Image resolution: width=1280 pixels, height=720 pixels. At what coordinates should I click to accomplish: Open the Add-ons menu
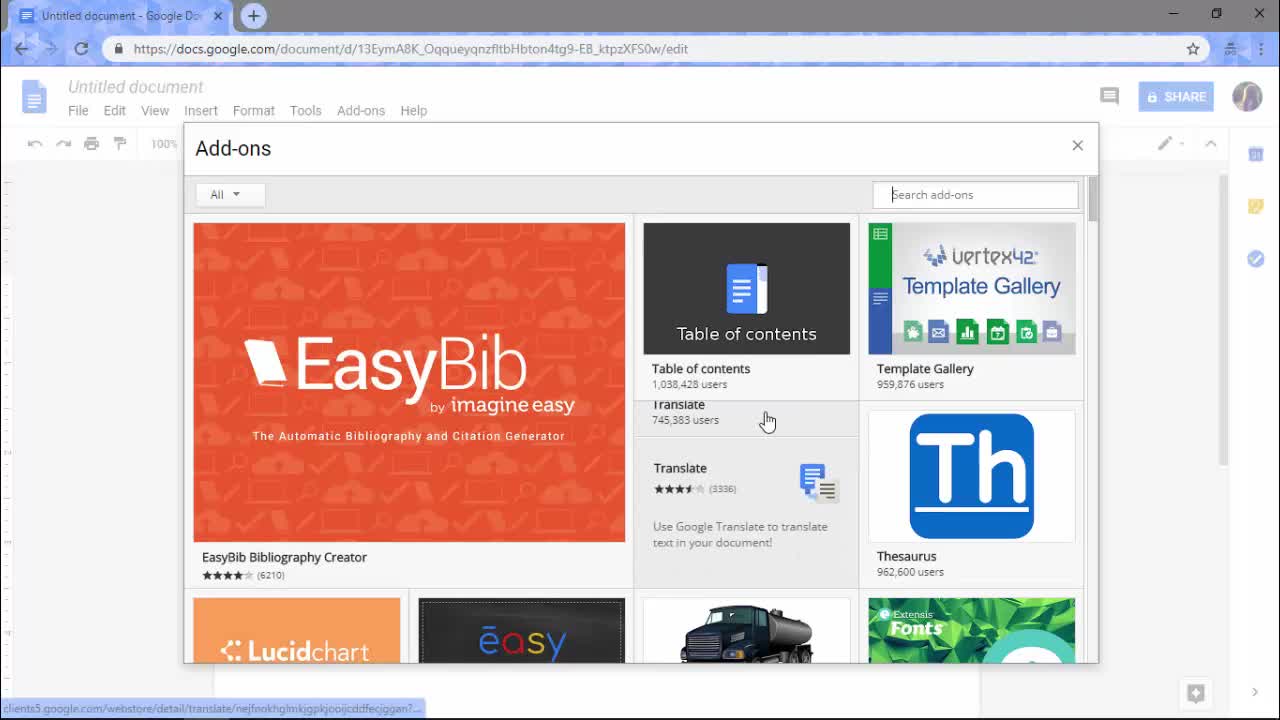361,111
